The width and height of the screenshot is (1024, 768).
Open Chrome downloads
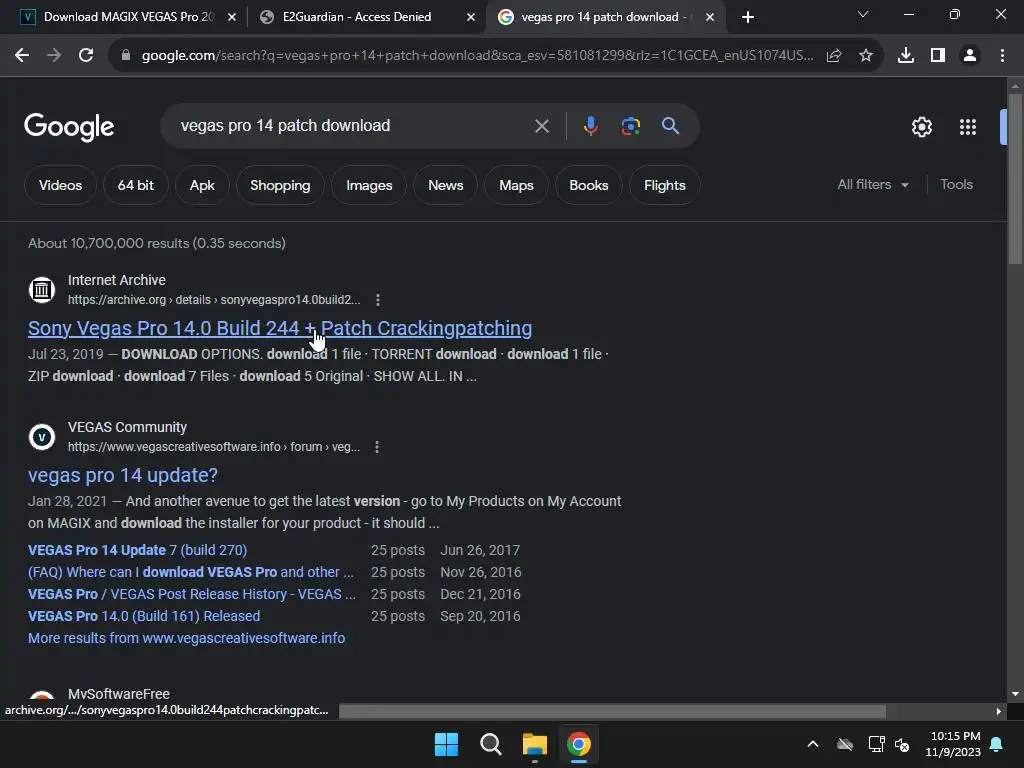pyautogui.click(x=906, y=56)
